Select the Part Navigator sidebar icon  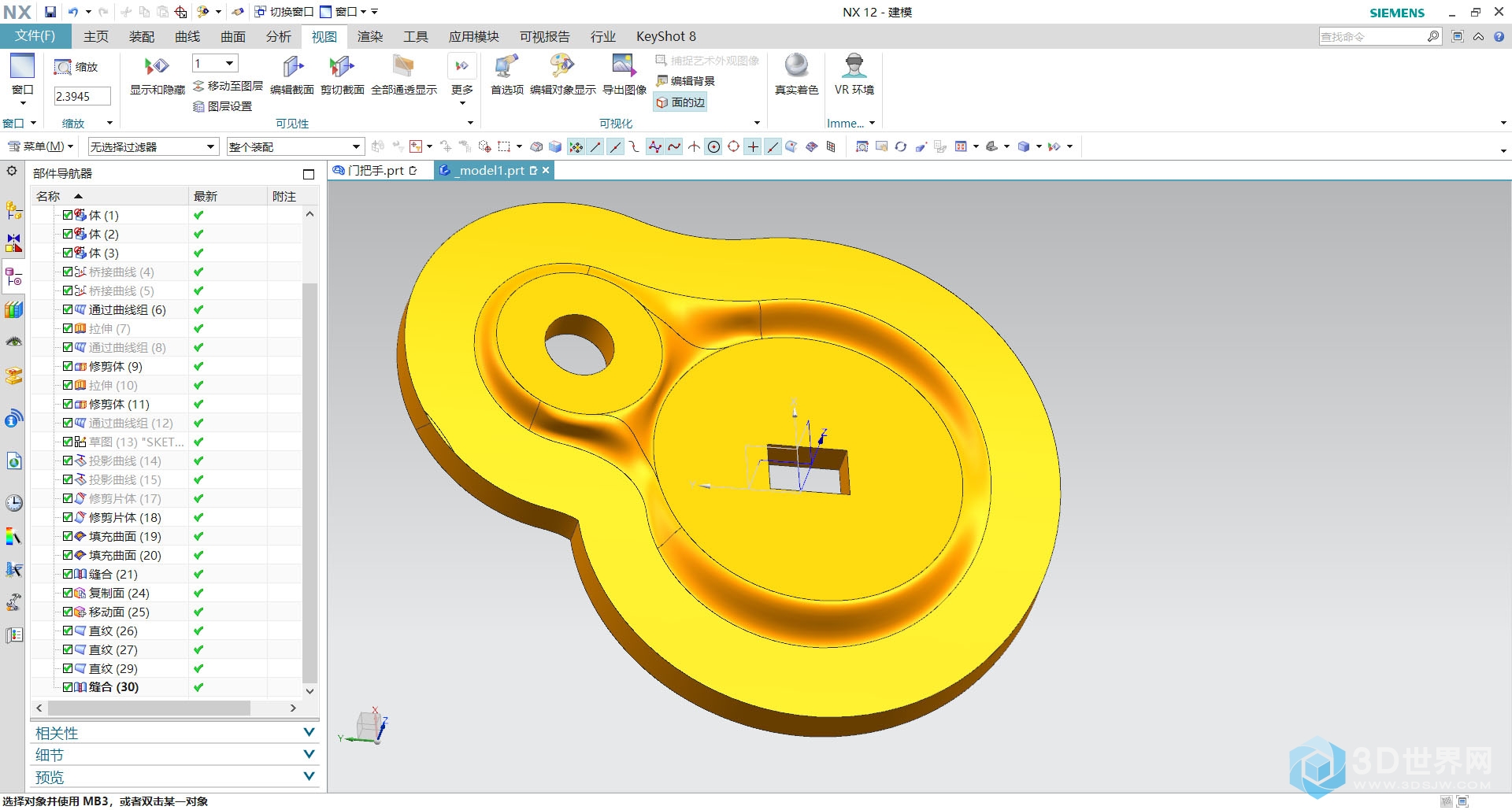[x=13, y=277]
